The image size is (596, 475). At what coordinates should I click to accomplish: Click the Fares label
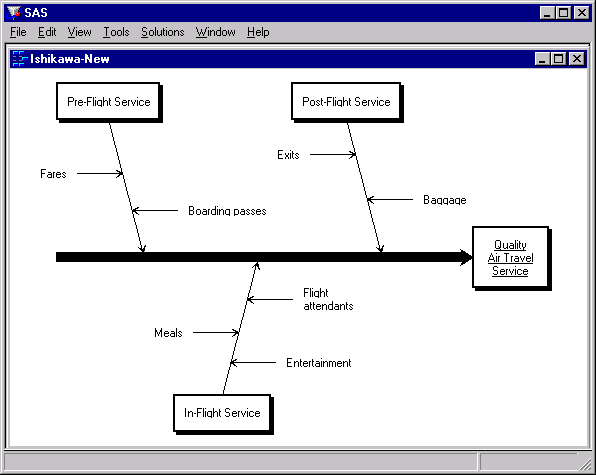(x=53, y=174)
